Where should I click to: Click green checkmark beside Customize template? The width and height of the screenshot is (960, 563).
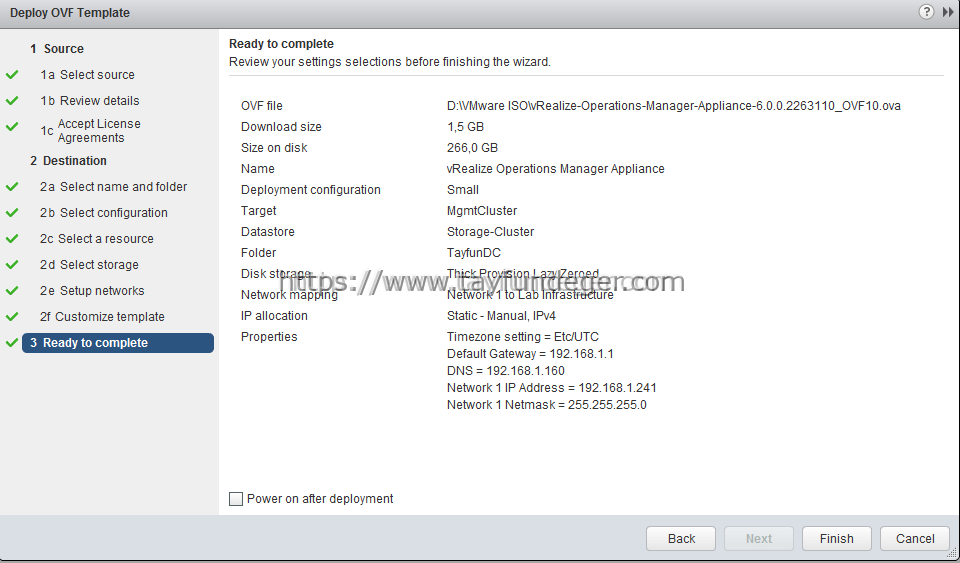[12, 317]
